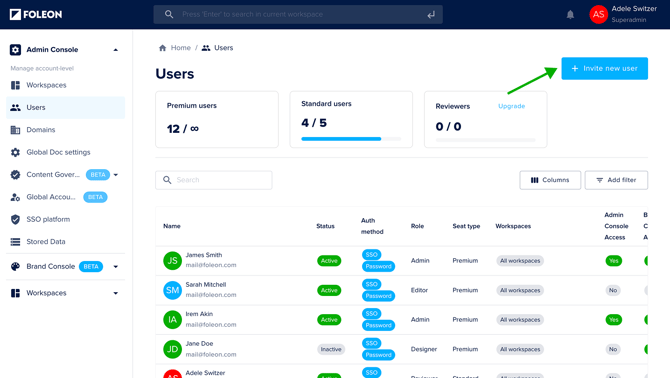670x378 pixels.
Task: Click the Status column header
Action: 325,226
